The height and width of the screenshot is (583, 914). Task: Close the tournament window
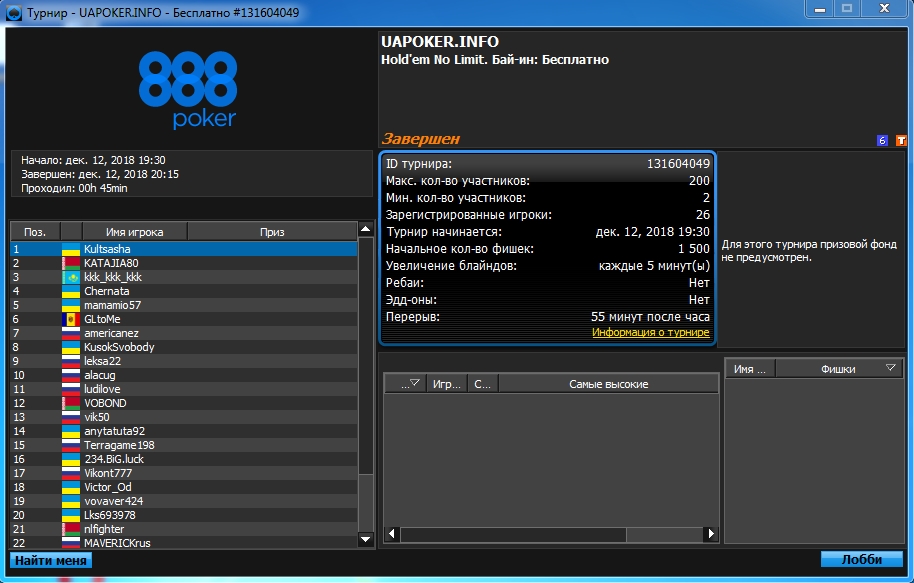pyautogui.click(x=884, y=9)
